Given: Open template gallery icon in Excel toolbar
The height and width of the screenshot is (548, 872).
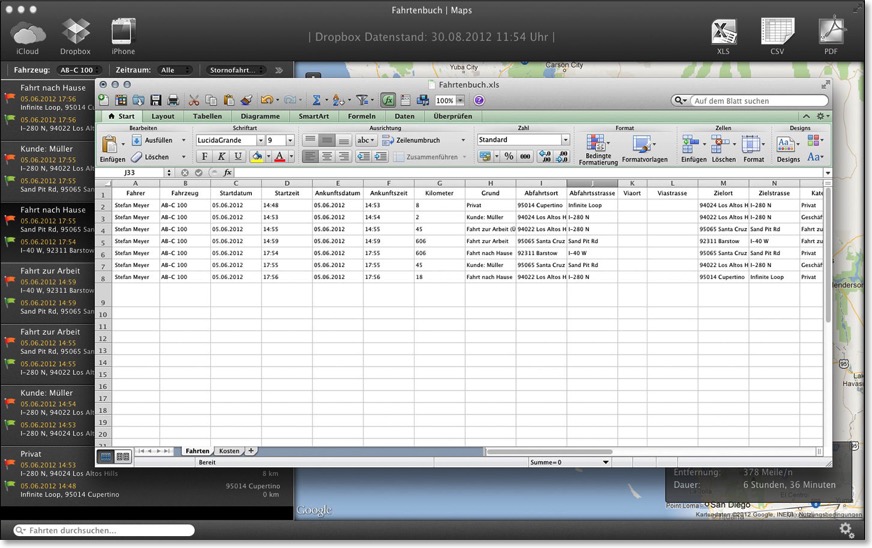Looking at the screenshot, I should pos(121,100).
